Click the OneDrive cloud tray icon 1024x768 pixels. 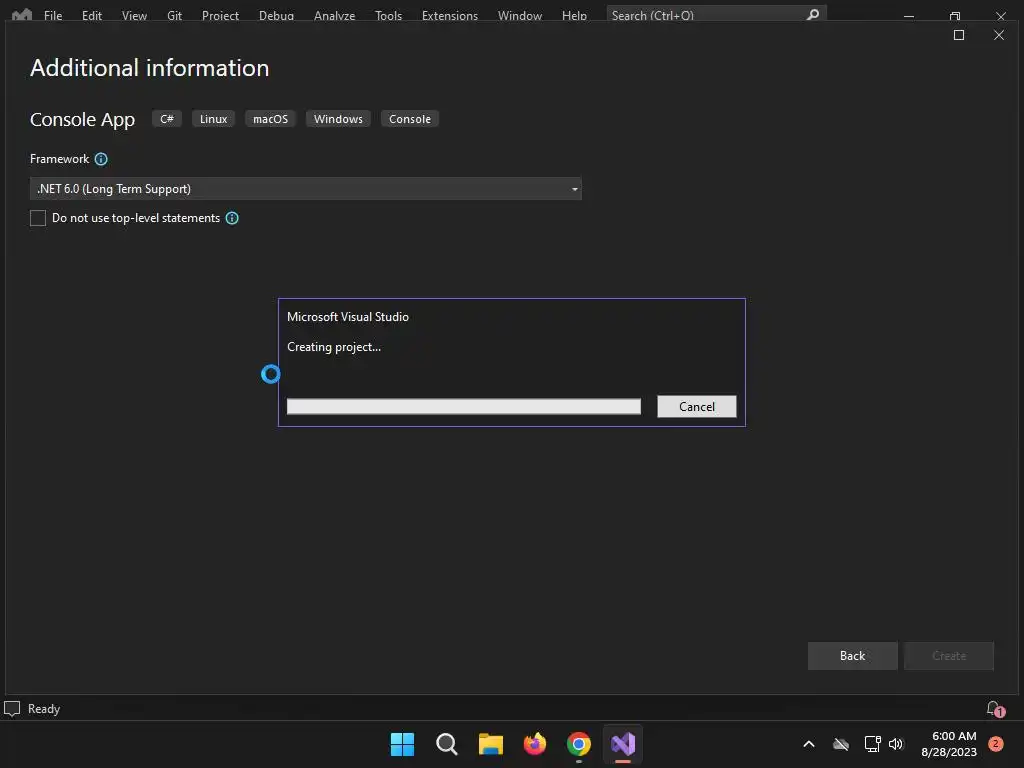tap(841, 744)
